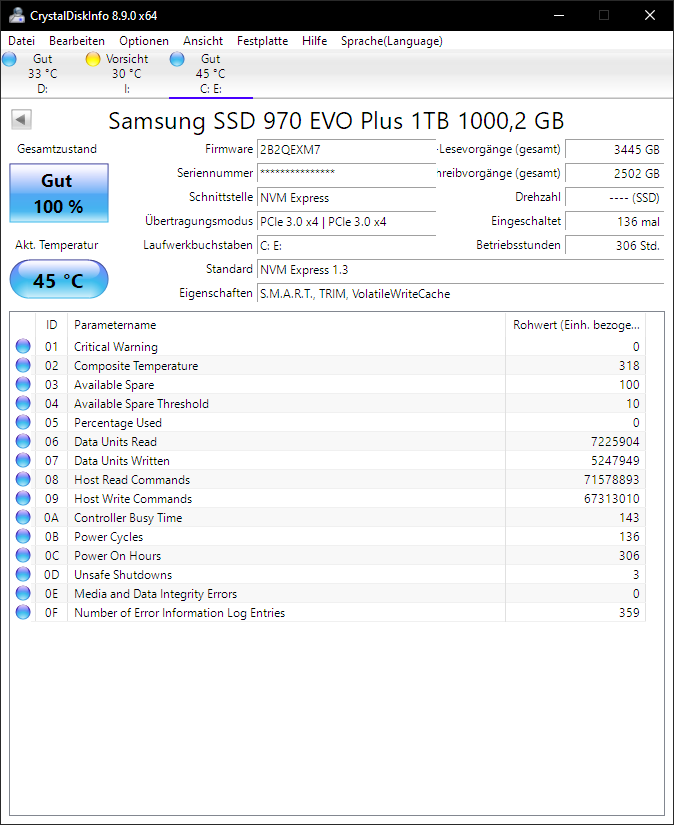This screenshot has width=674, height=825.
Task: Open the Festplatte menu
Action: click(263, 41)
